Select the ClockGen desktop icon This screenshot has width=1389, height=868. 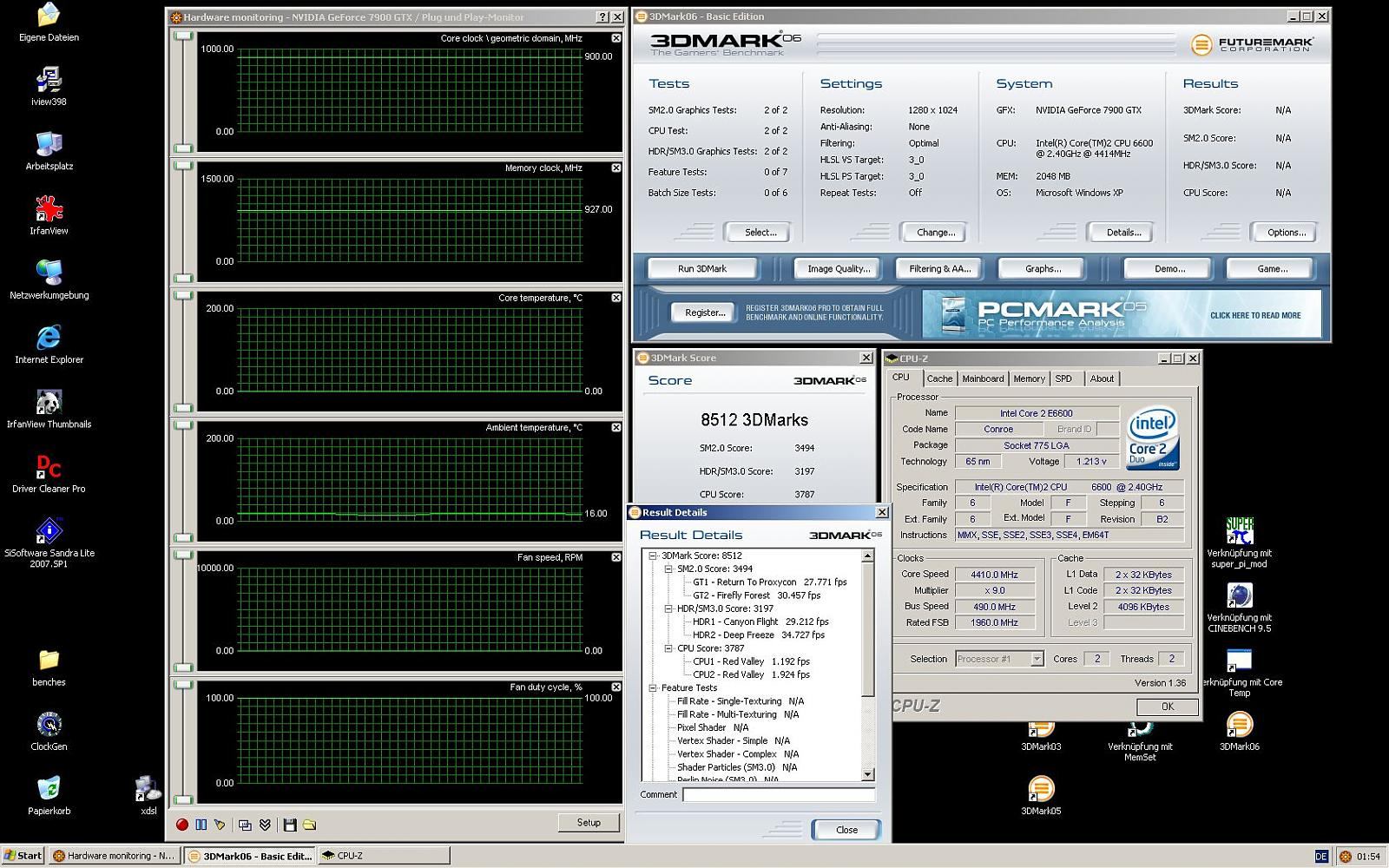[x=49, y=731]
